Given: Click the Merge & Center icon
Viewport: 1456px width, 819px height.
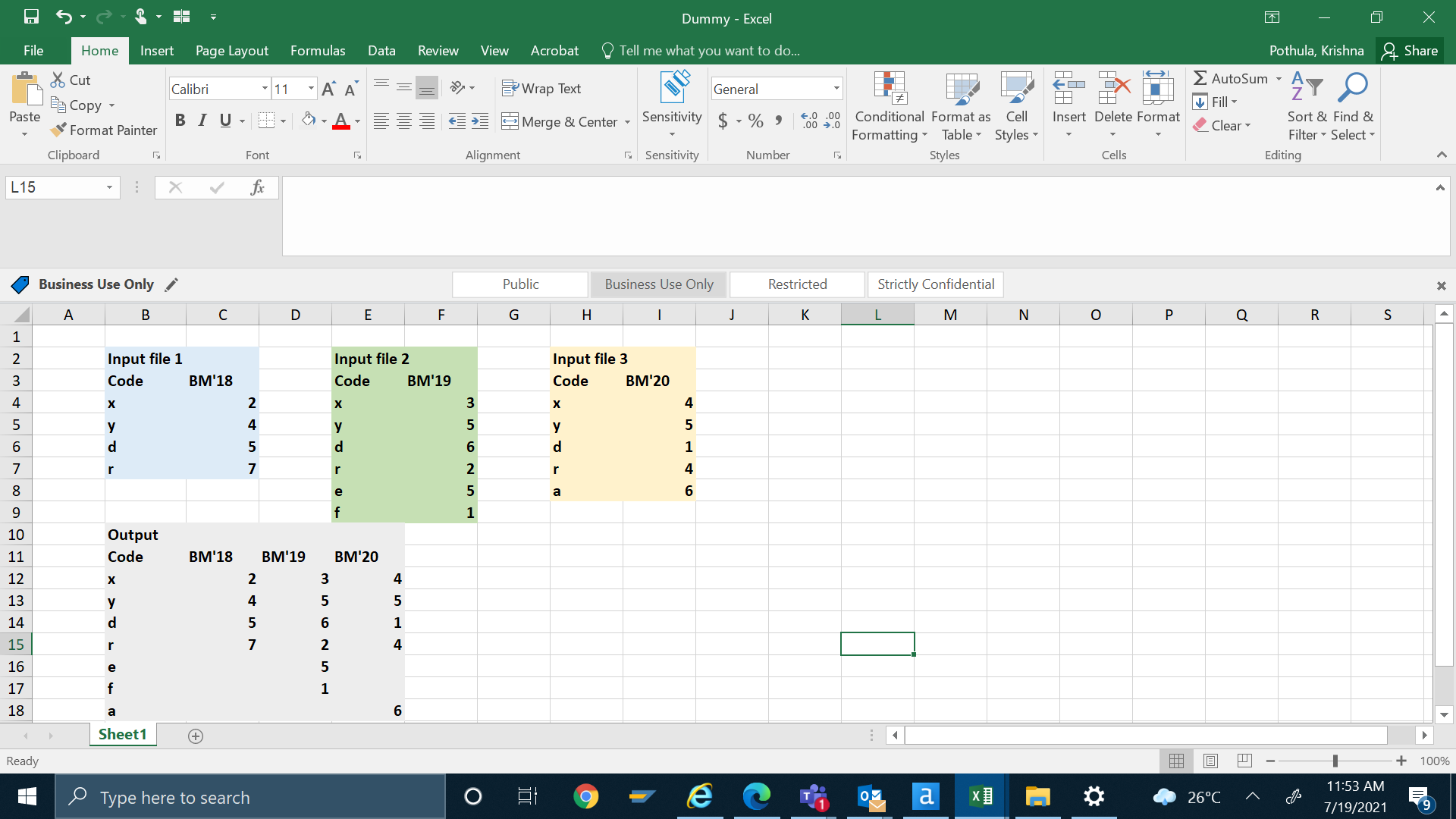Looking at the screenshot, I should click(510, 121).
